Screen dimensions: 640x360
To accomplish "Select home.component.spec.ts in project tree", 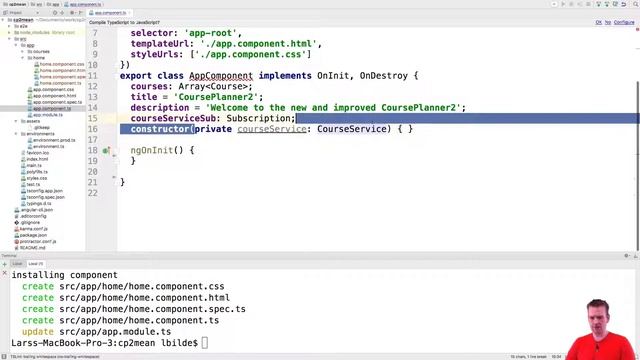I will click(x=60, y=77).
